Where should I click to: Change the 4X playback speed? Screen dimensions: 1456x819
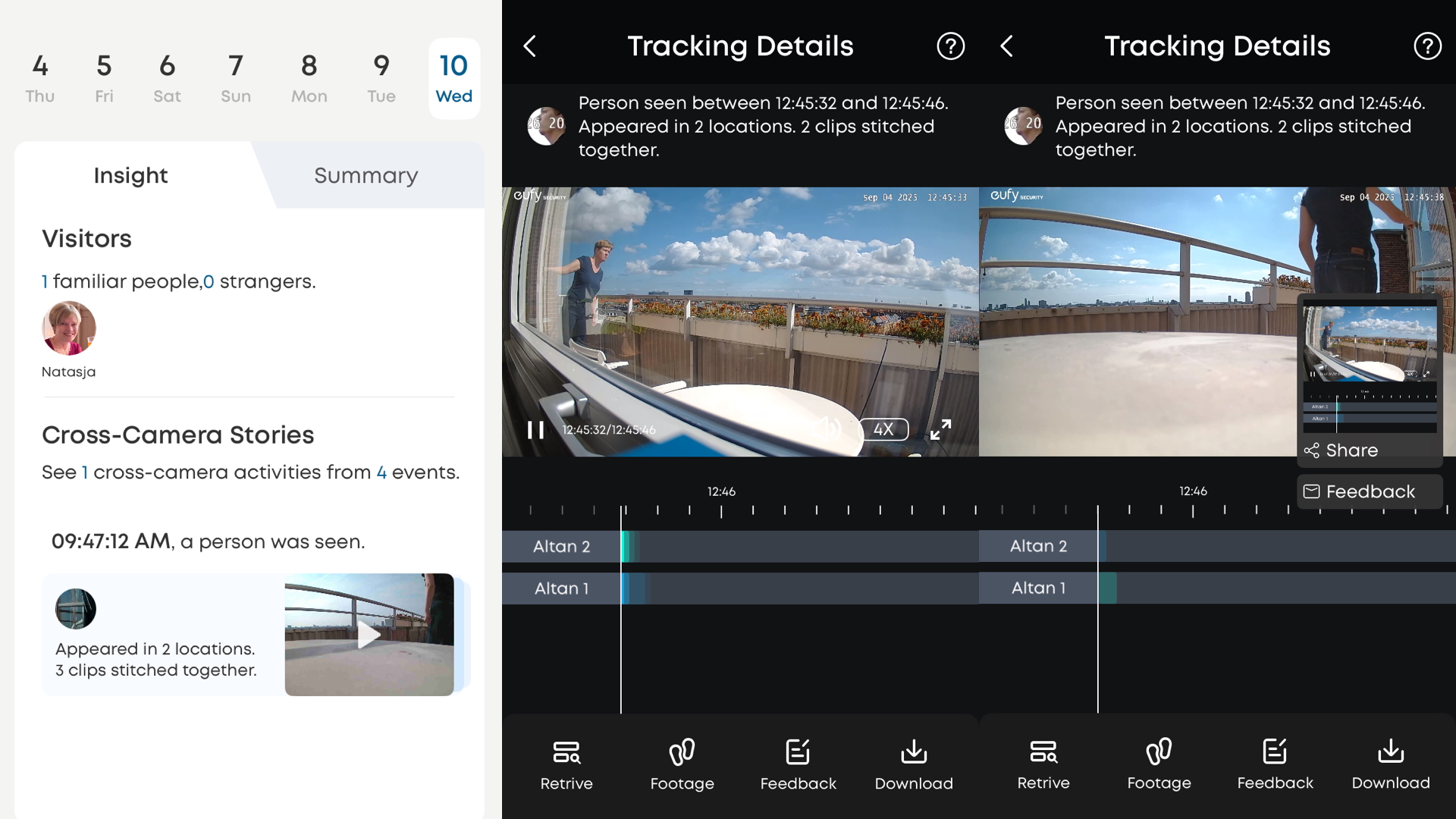click(x=883, y=429)
